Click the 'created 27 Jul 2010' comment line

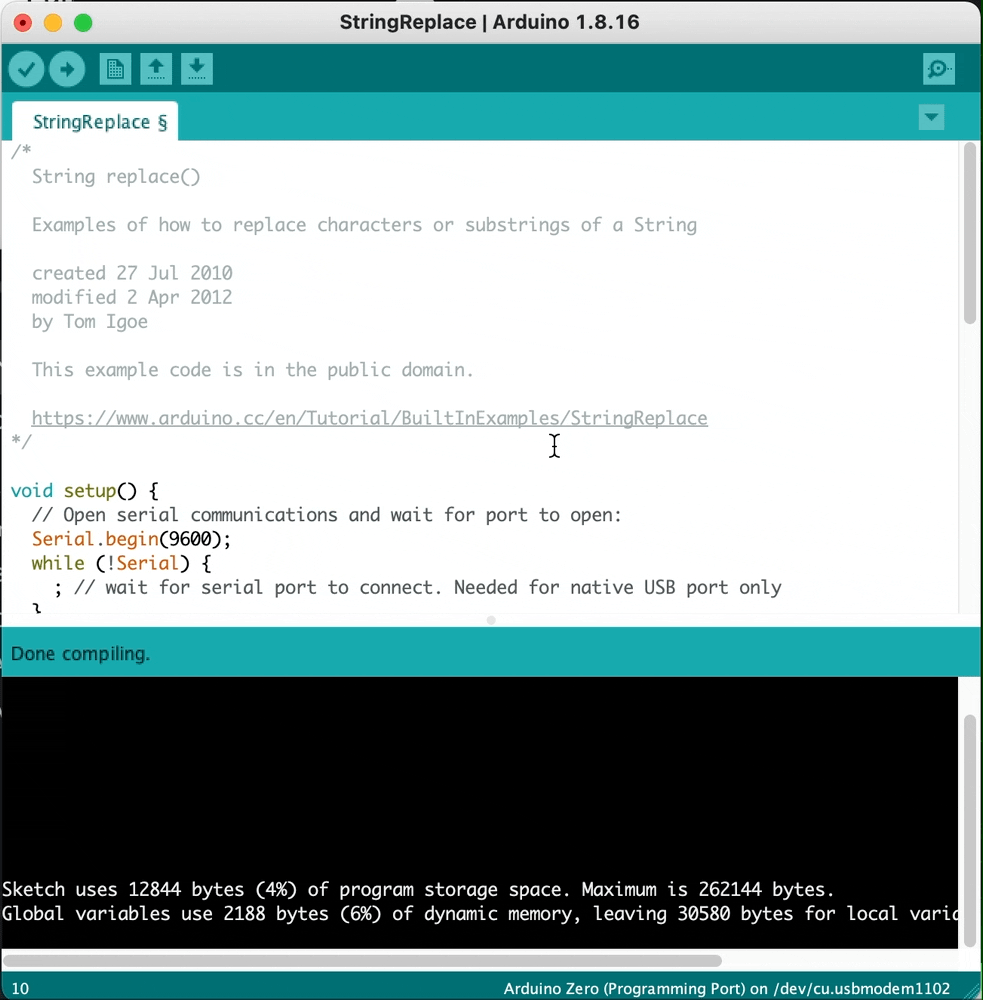[132, 273]
